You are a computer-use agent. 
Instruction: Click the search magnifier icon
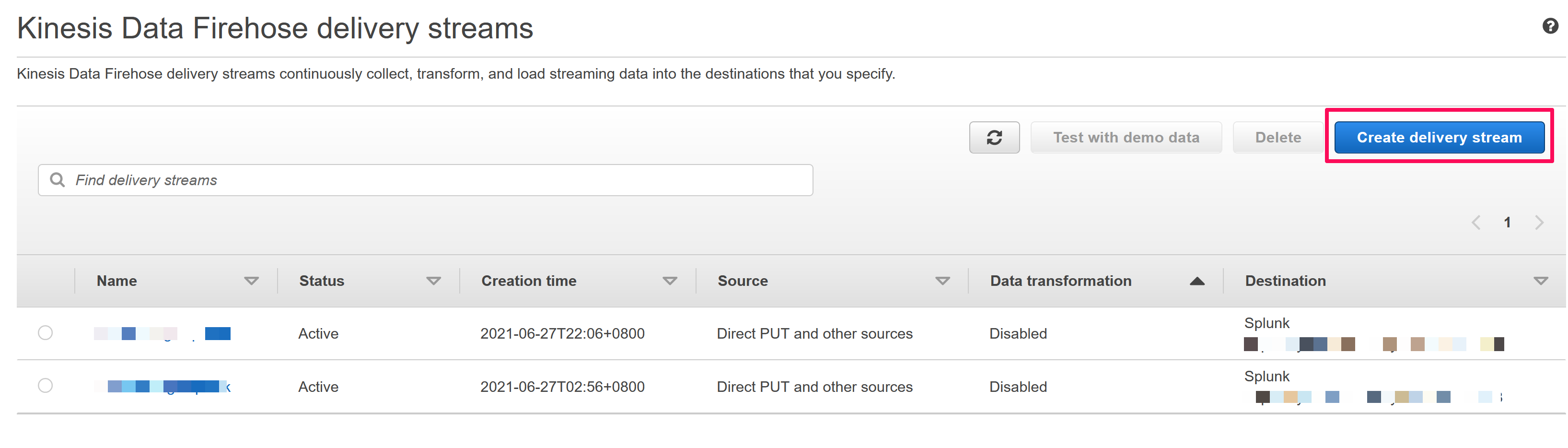click(57, 179)
